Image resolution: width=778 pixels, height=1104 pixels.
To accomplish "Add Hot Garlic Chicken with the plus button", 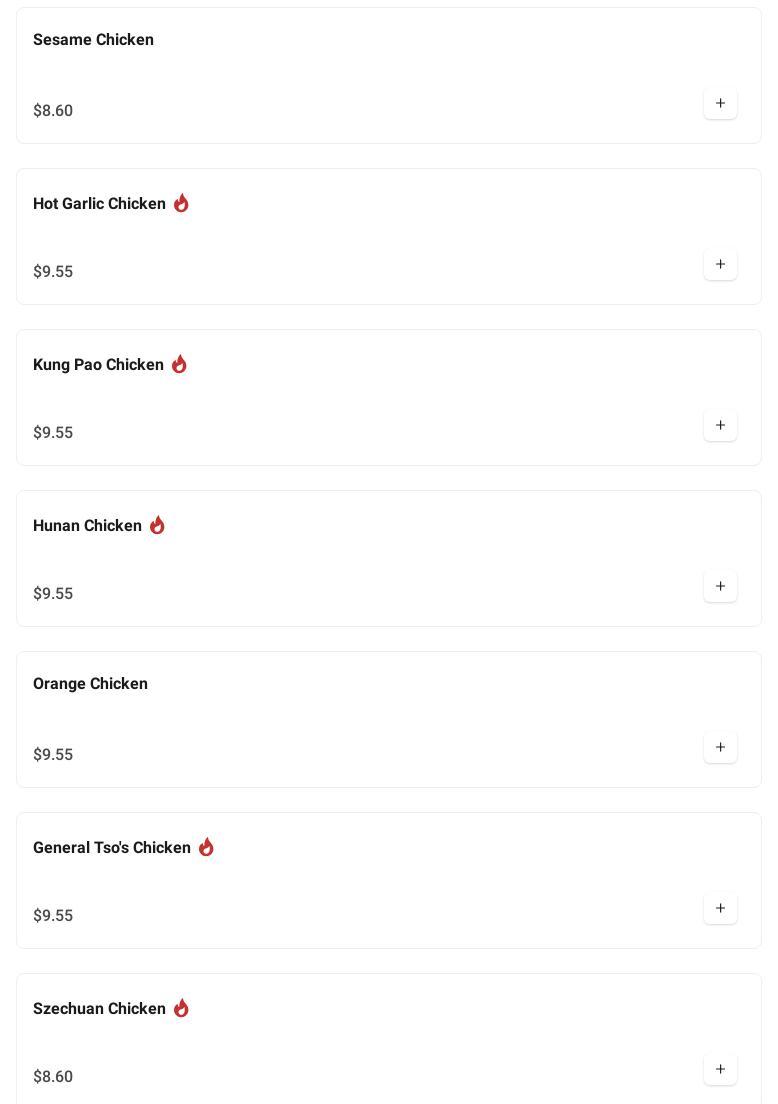I will coord(720,265).
